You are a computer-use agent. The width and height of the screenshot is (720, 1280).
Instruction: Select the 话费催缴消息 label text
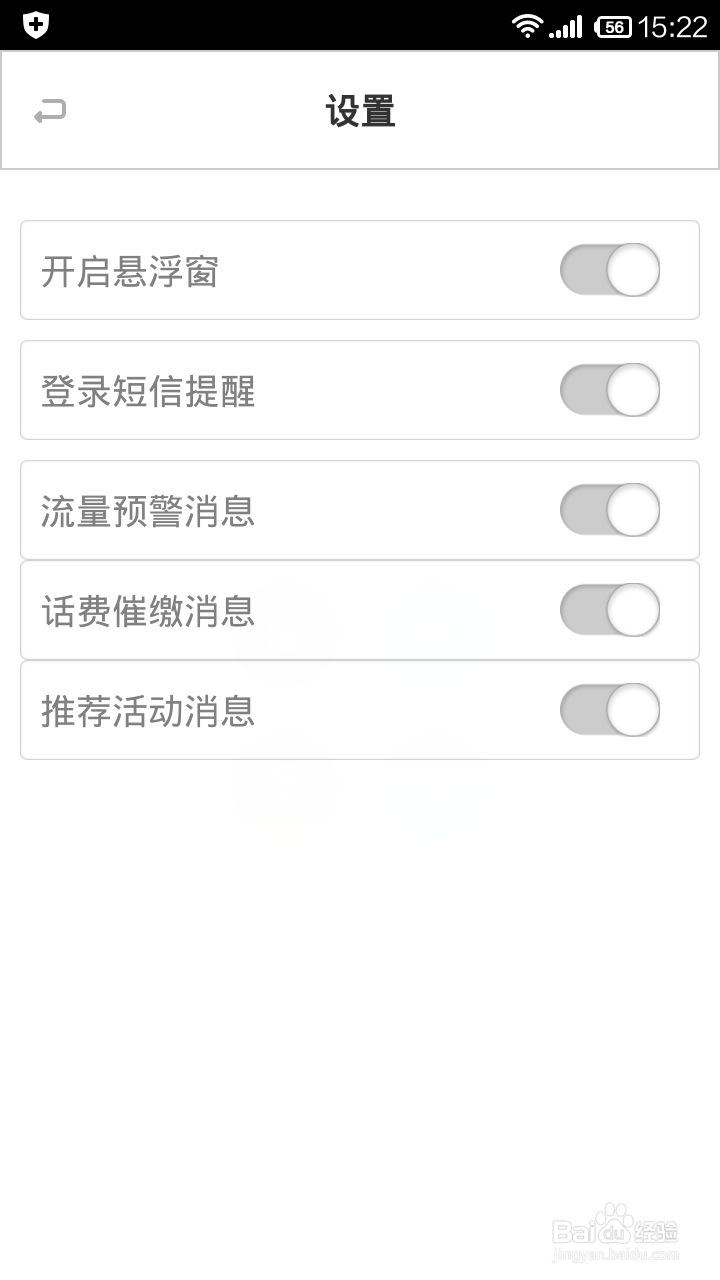(x=148, y=611)
